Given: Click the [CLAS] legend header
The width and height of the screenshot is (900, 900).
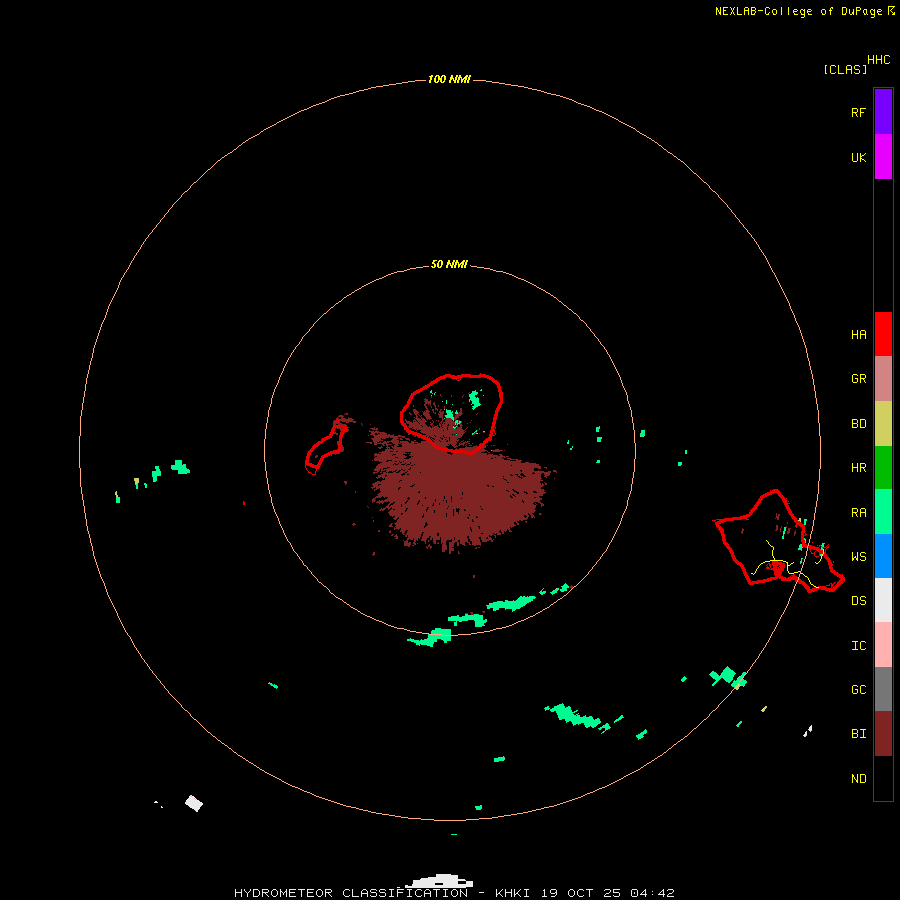Looking at the screenshot, I should tap(844, 69).
